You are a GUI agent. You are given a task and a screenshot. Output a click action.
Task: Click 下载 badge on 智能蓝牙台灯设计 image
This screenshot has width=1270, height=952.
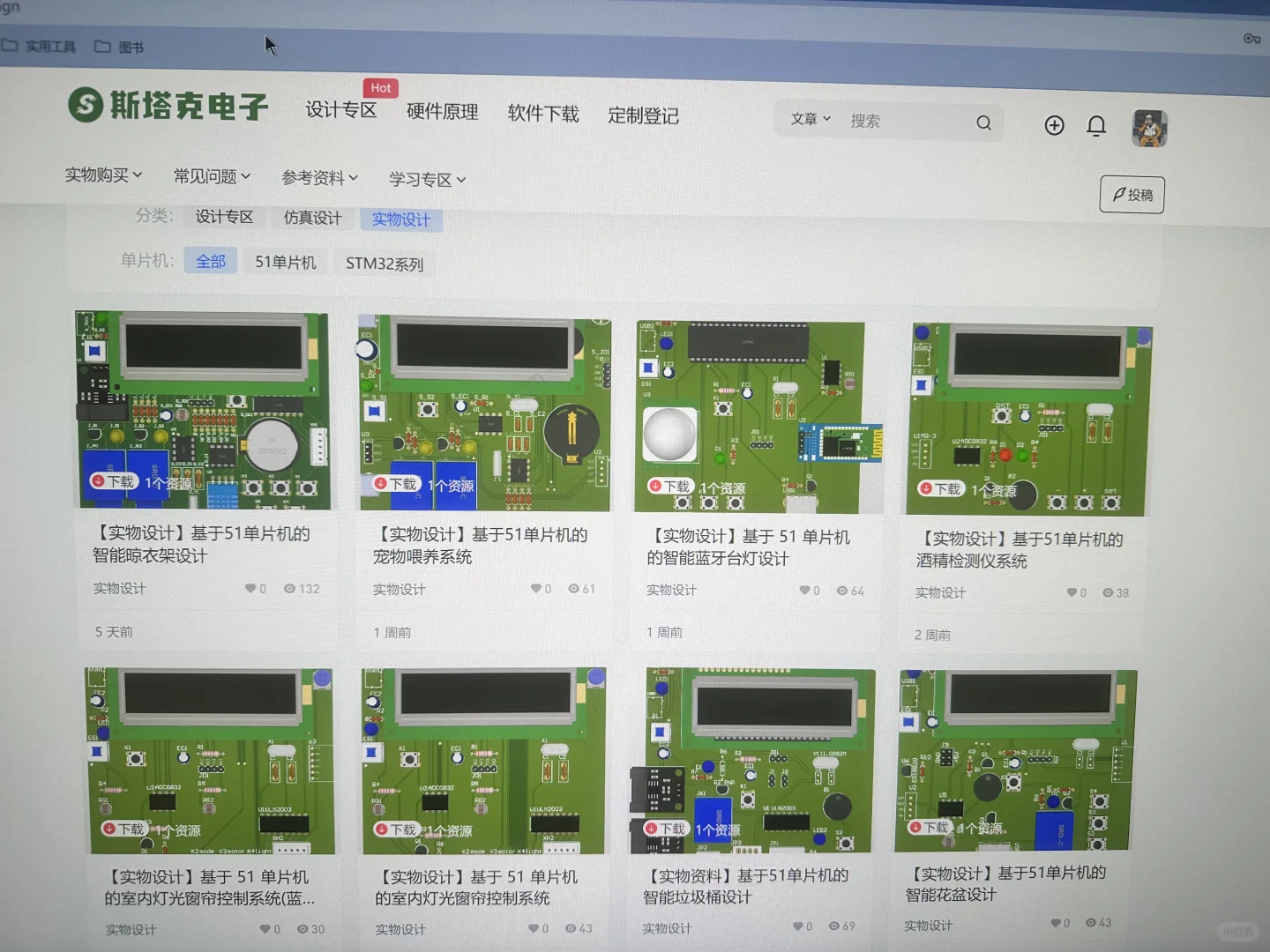670,486
